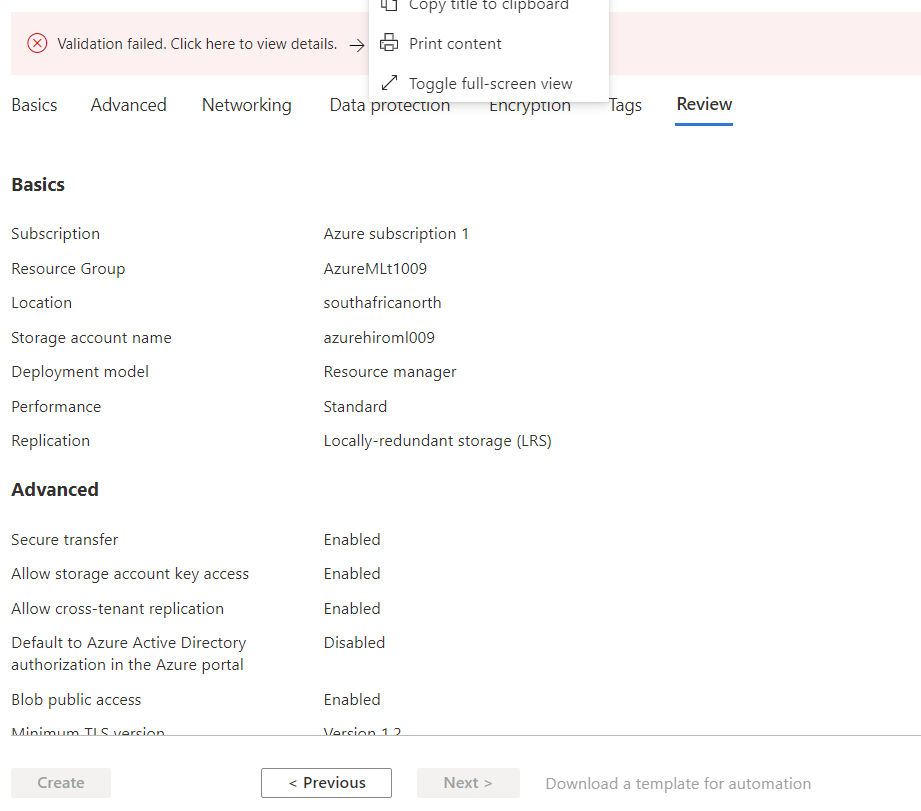Screen dimensions: 921x811
Task: Click Enabled value for storage account key access
Action: click(x=352, y=574)
